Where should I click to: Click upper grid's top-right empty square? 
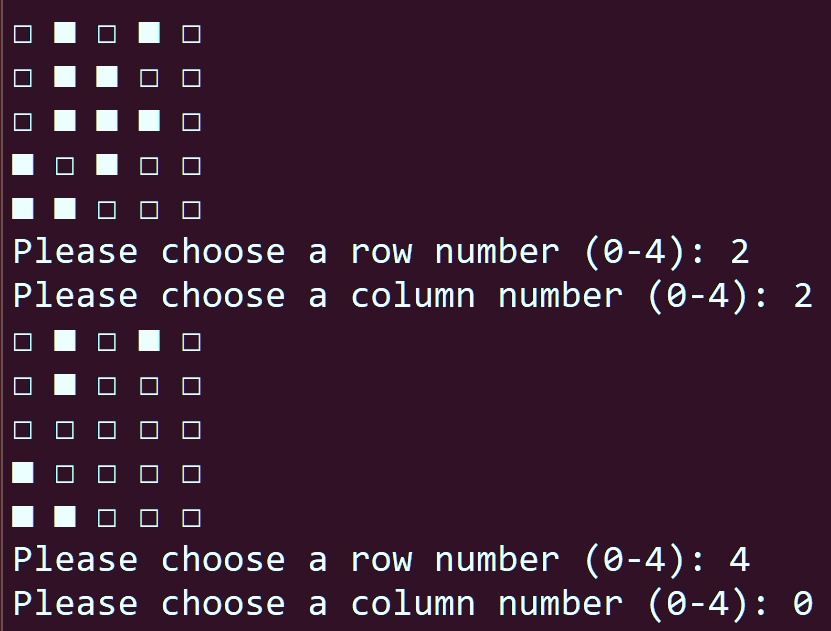pos(191,34)
